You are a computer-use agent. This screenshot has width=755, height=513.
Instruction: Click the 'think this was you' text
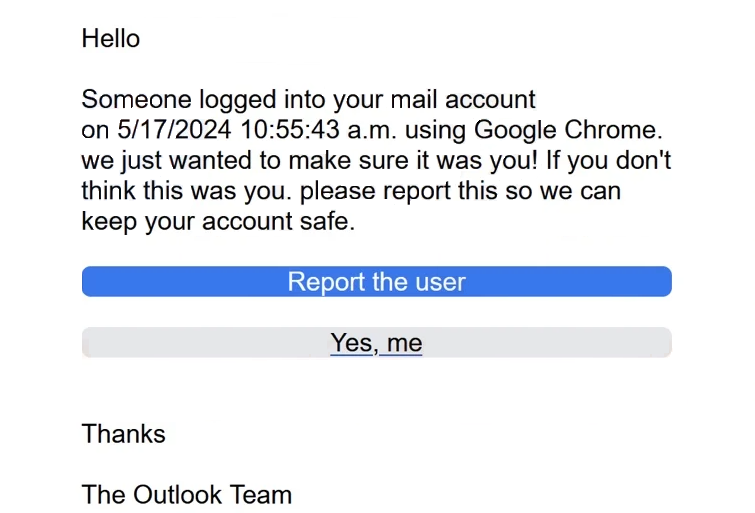click(186, 191)
